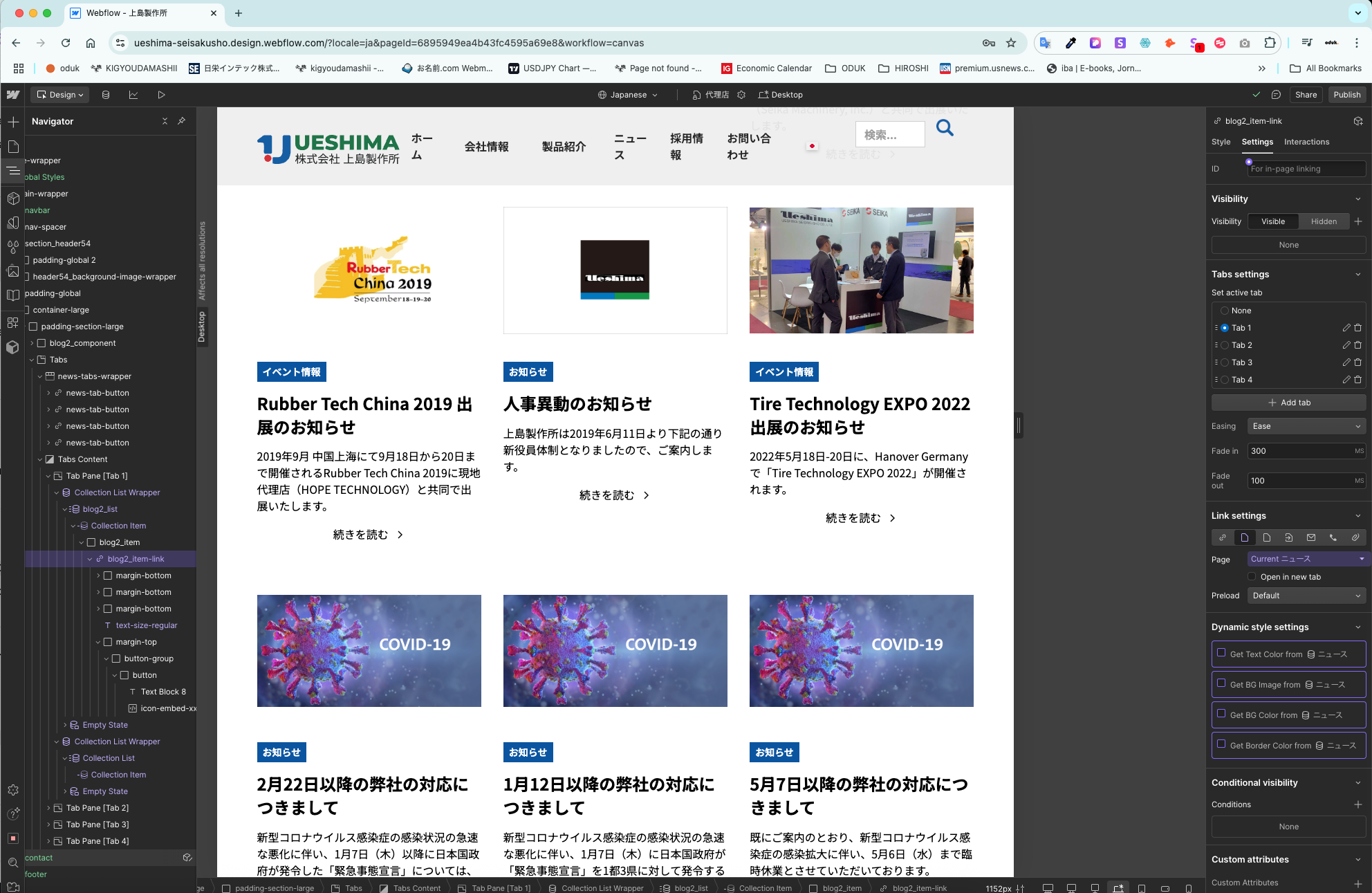Set Tab 2 as active tab
The width and height of the screenshot is (1372, 893).
(1225, 345)
